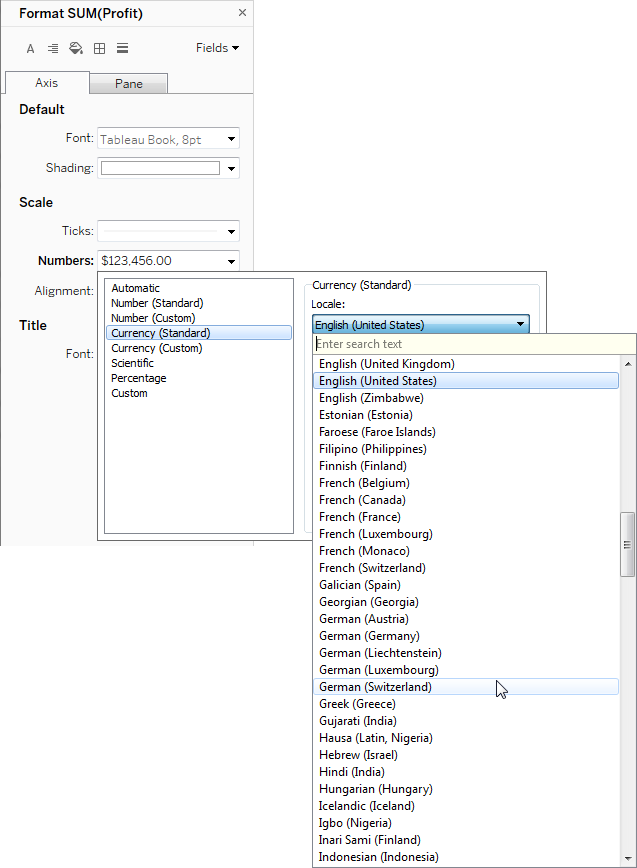Select the Format Borders grid icon
Screen dimensions: 637x868
[99, 48]
